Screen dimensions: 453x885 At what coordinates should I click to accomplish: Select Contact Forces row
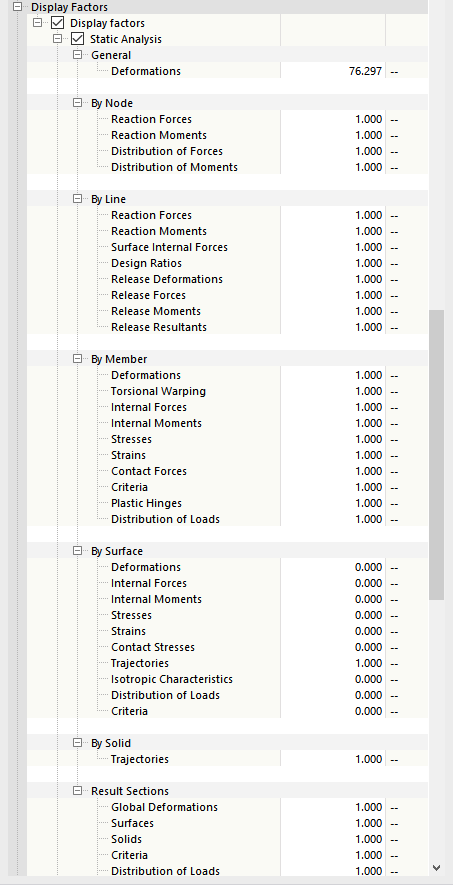[x=228, y=471]
